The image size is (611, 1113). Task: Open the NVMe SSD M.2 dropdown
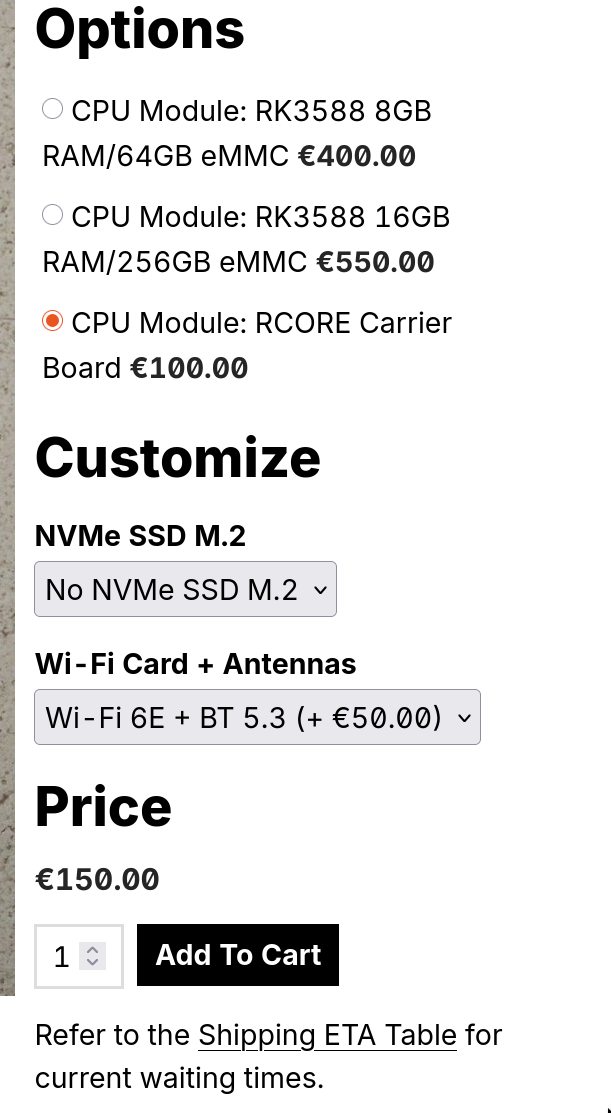click(185, 590)
